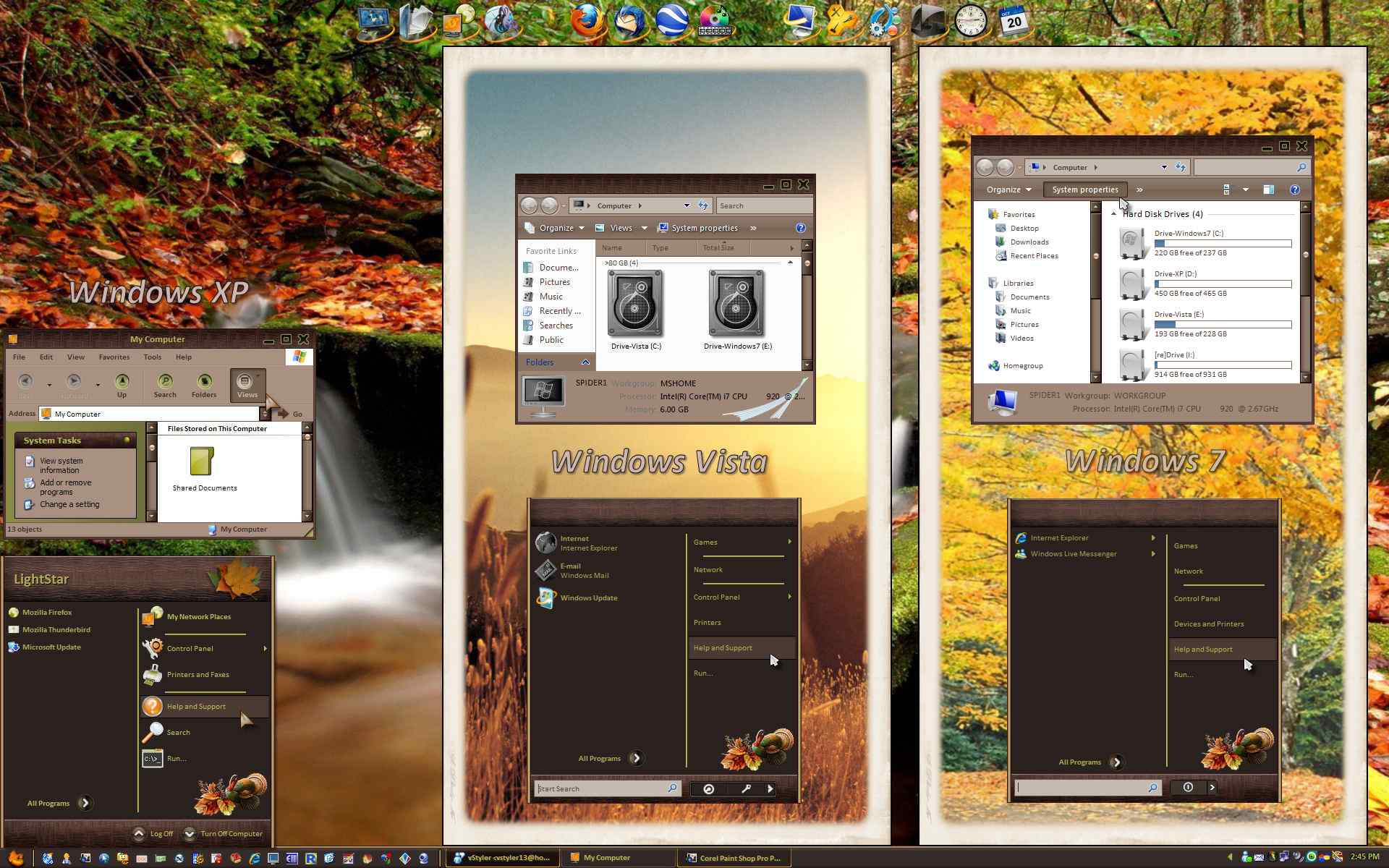Click Internet Explorer icon in Windows 7 Start menu
The image size is (1389, 868).
point(1020,537)
